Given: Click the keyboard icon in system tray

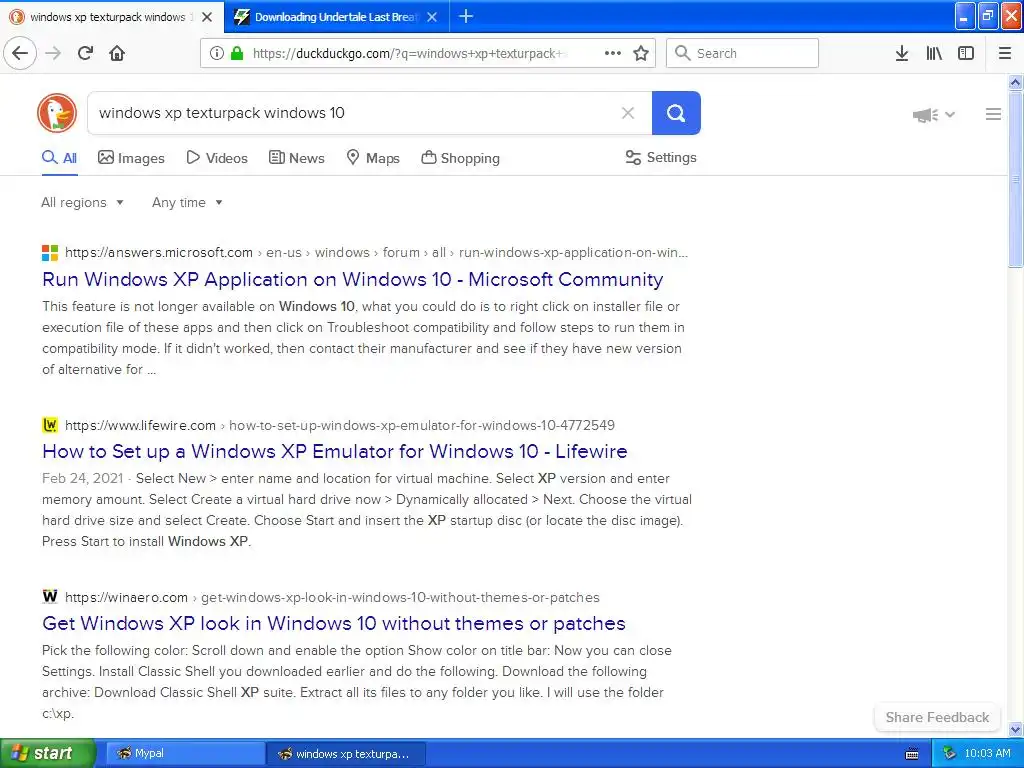Looking at the screenshot, I should 912,754.
